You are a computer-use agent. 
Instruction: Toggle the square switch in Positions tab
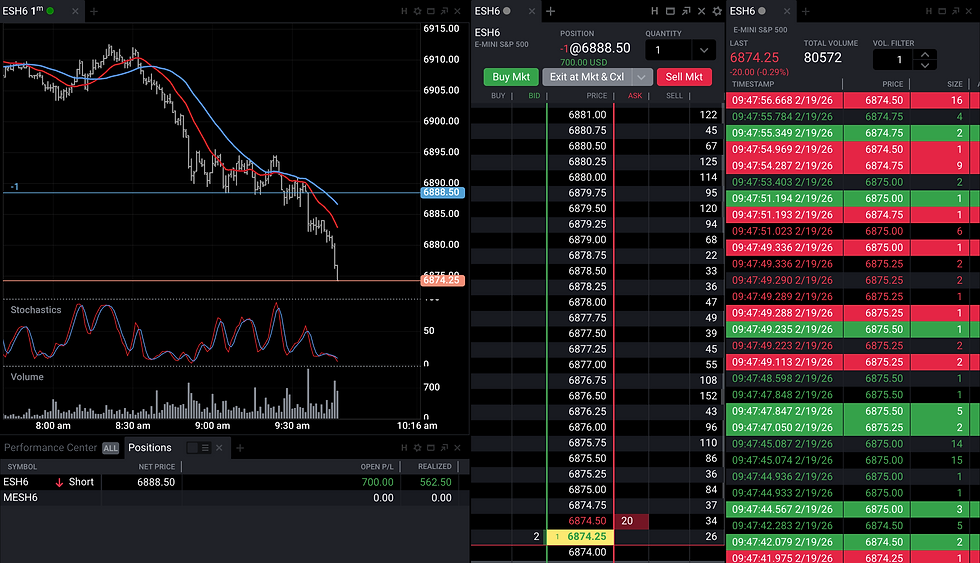click(192, 447)
